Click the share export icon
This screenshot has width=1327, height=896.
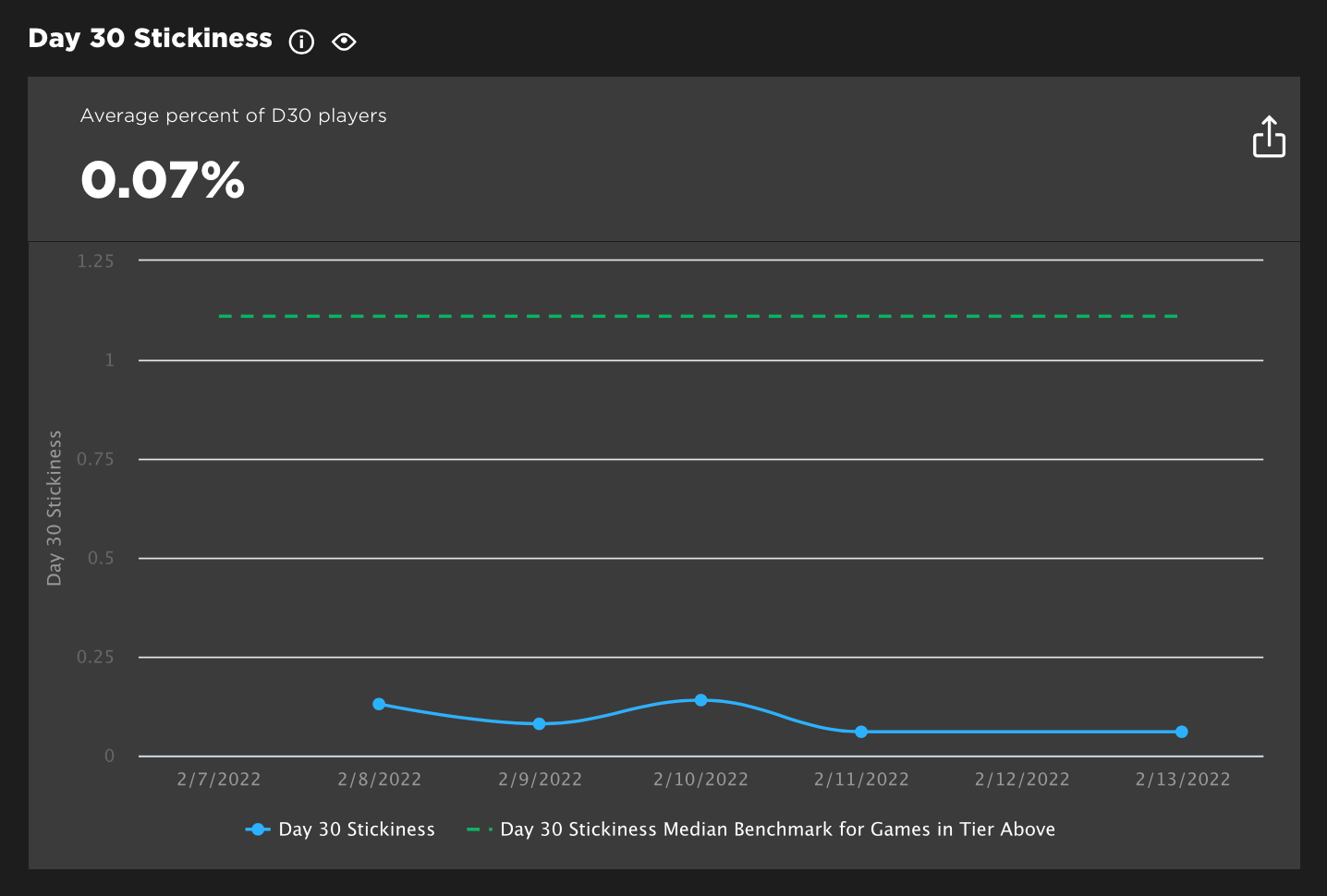1269,137
